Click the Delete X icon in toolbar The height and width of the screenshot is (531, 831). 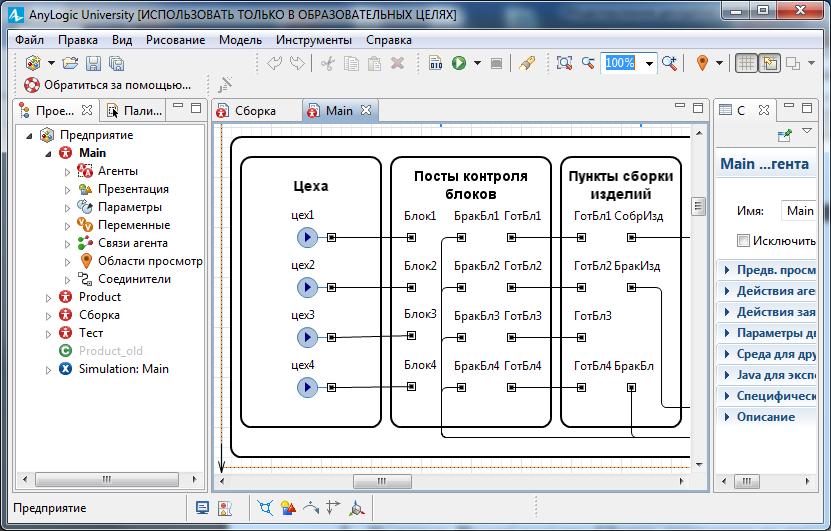coord(397,64)
